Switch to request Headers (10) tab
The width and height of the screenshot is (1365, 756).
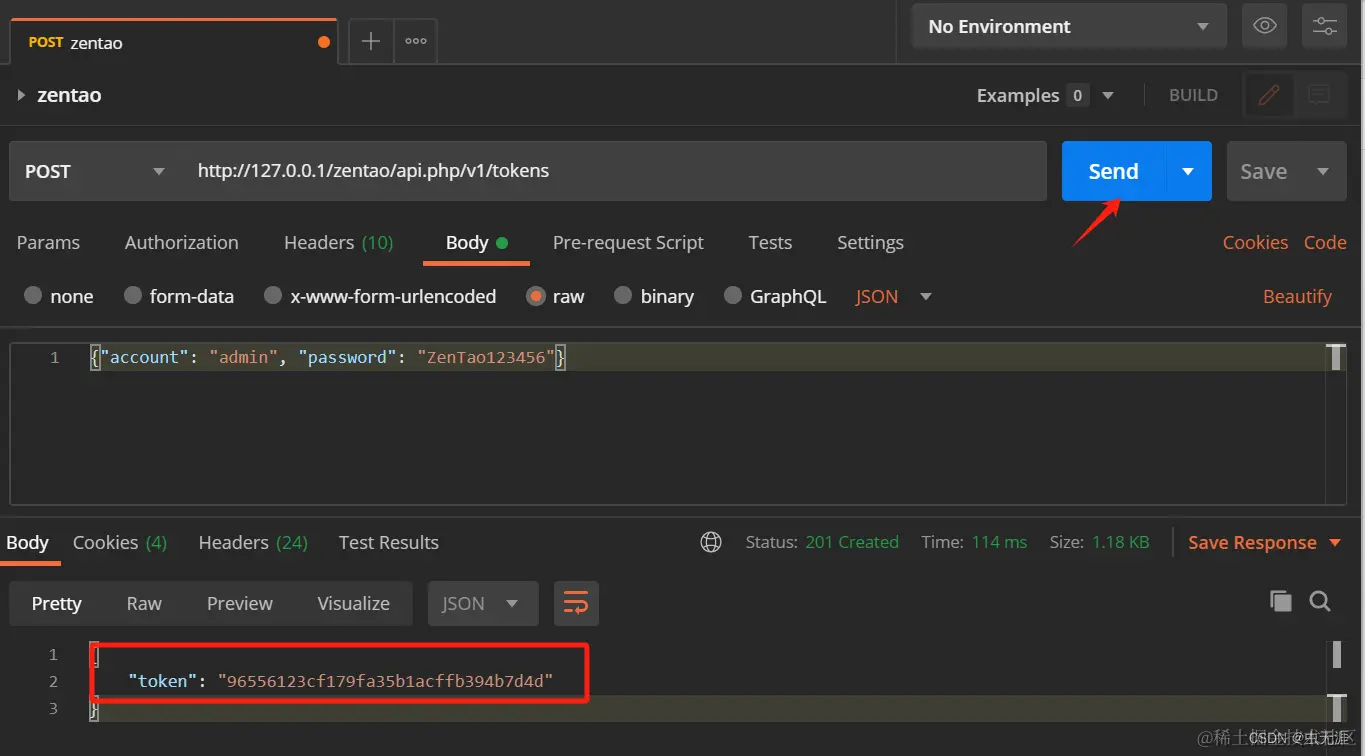click(338, 242)
